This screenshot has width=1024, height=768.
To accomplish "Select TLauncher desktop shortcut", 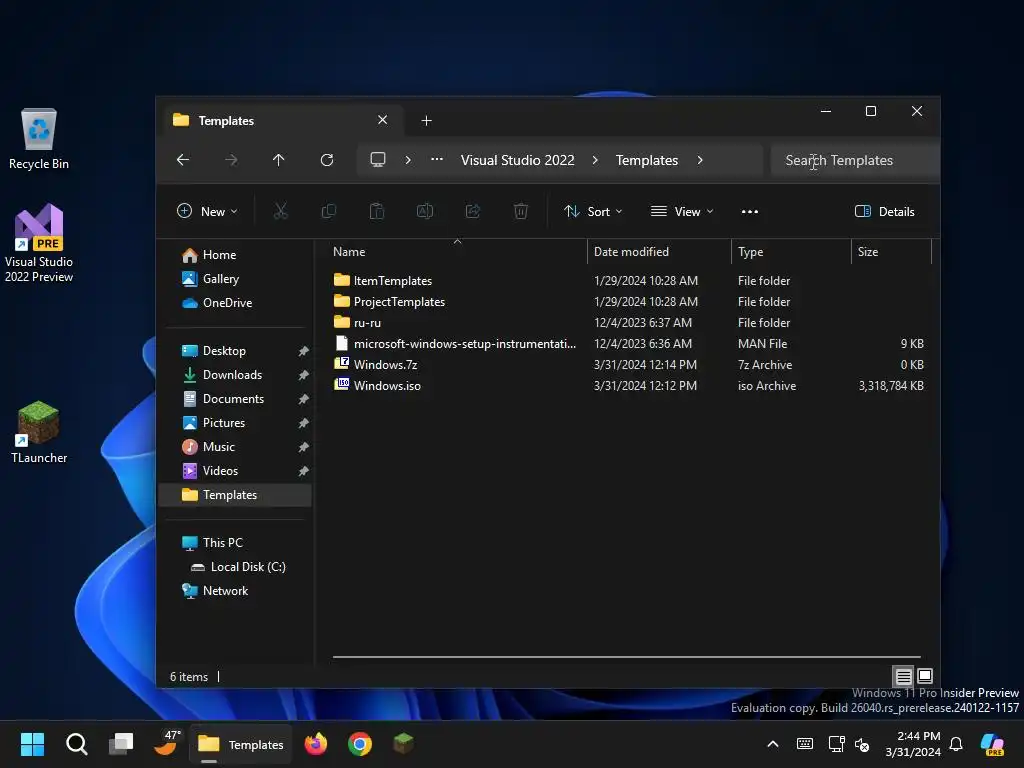I will point(39,432).
